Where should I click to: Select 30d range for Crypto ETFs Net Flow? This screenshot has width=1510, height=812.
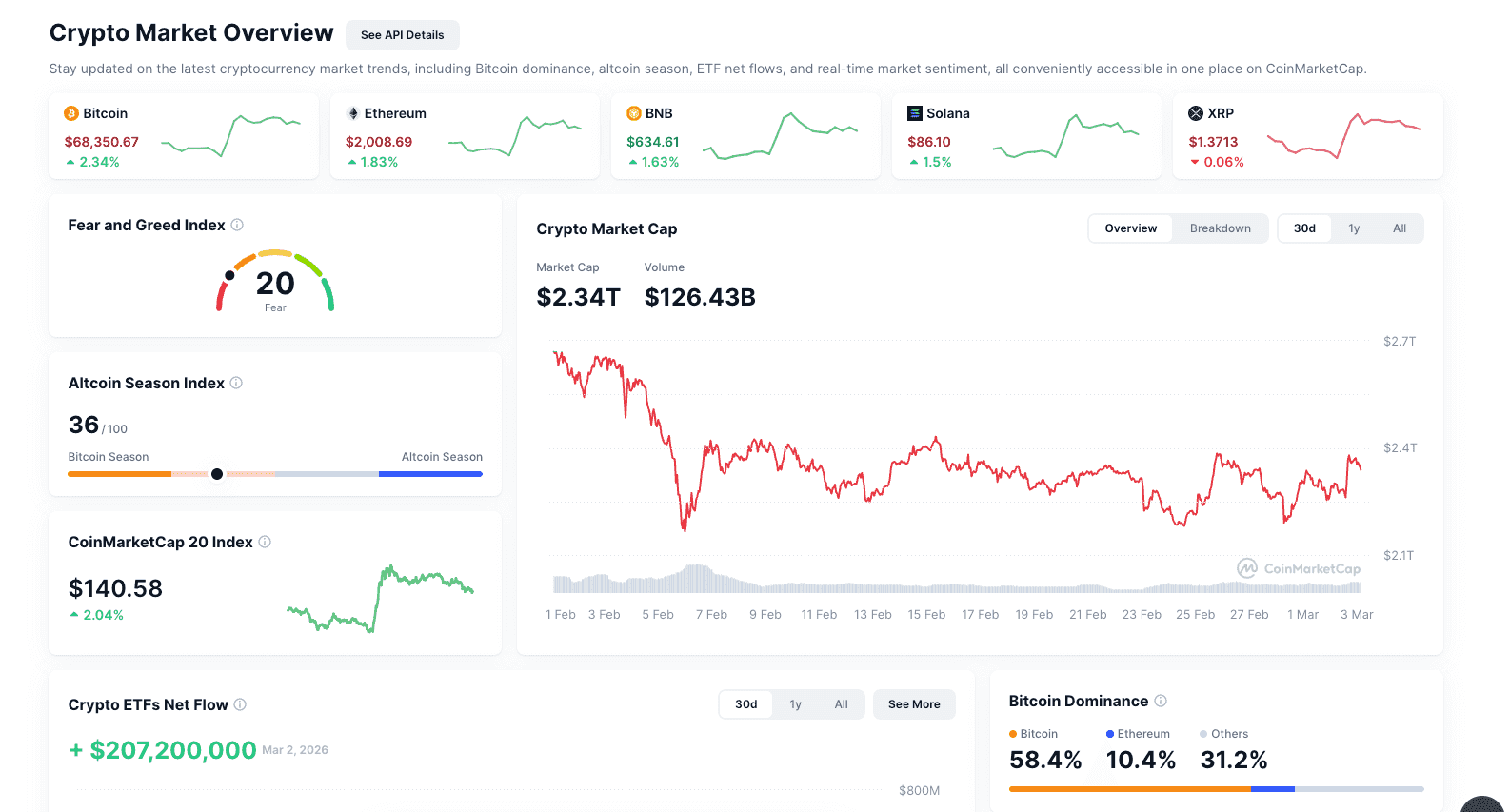745,704
